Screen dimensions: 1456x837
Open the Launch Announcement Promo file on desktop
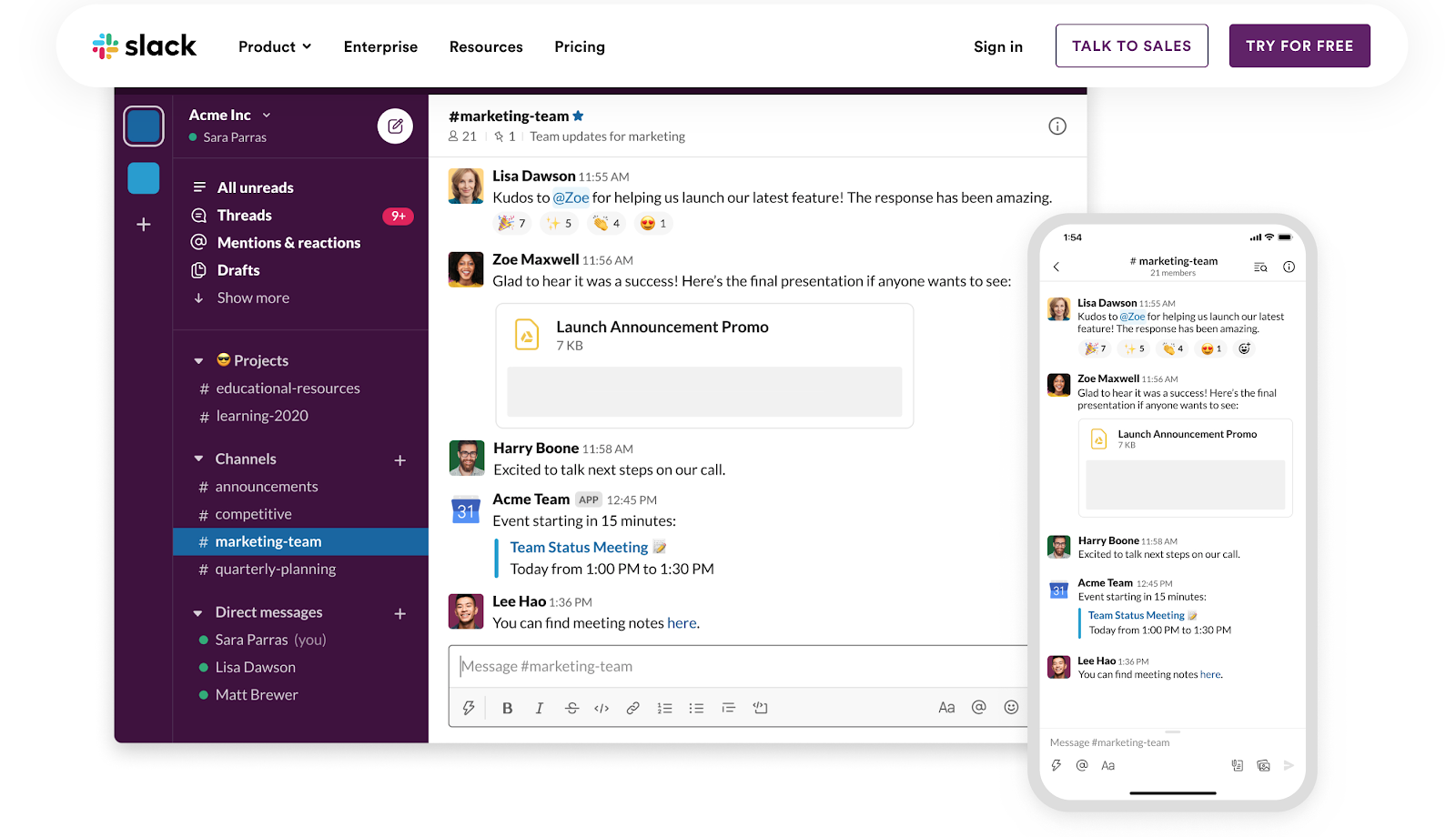point(704,365)
